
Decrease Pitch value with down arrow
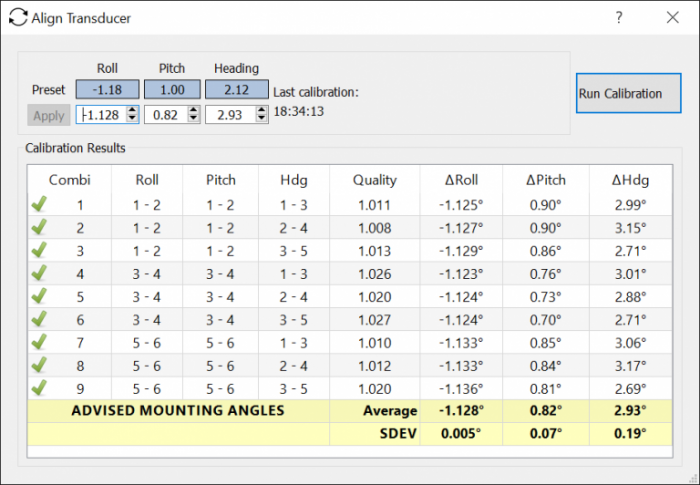click(193, 119)
